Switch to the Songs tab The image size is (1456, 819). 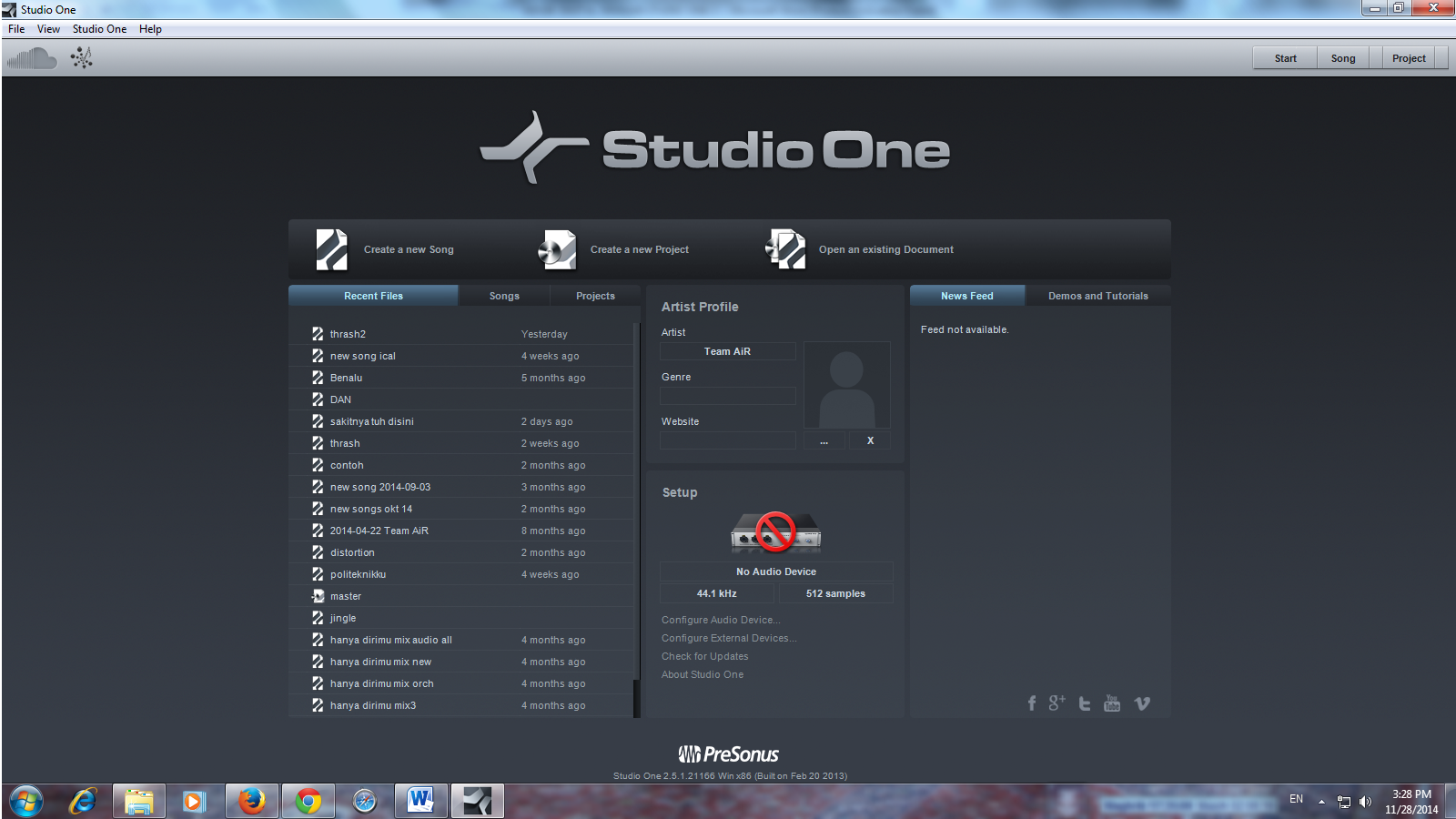point(504,296)
